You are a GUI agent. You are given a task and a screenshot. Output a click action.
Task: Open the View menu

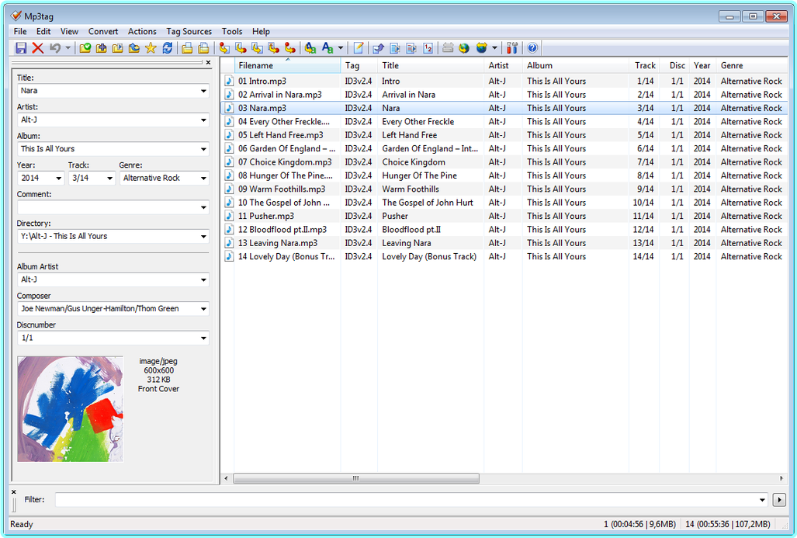69,32
